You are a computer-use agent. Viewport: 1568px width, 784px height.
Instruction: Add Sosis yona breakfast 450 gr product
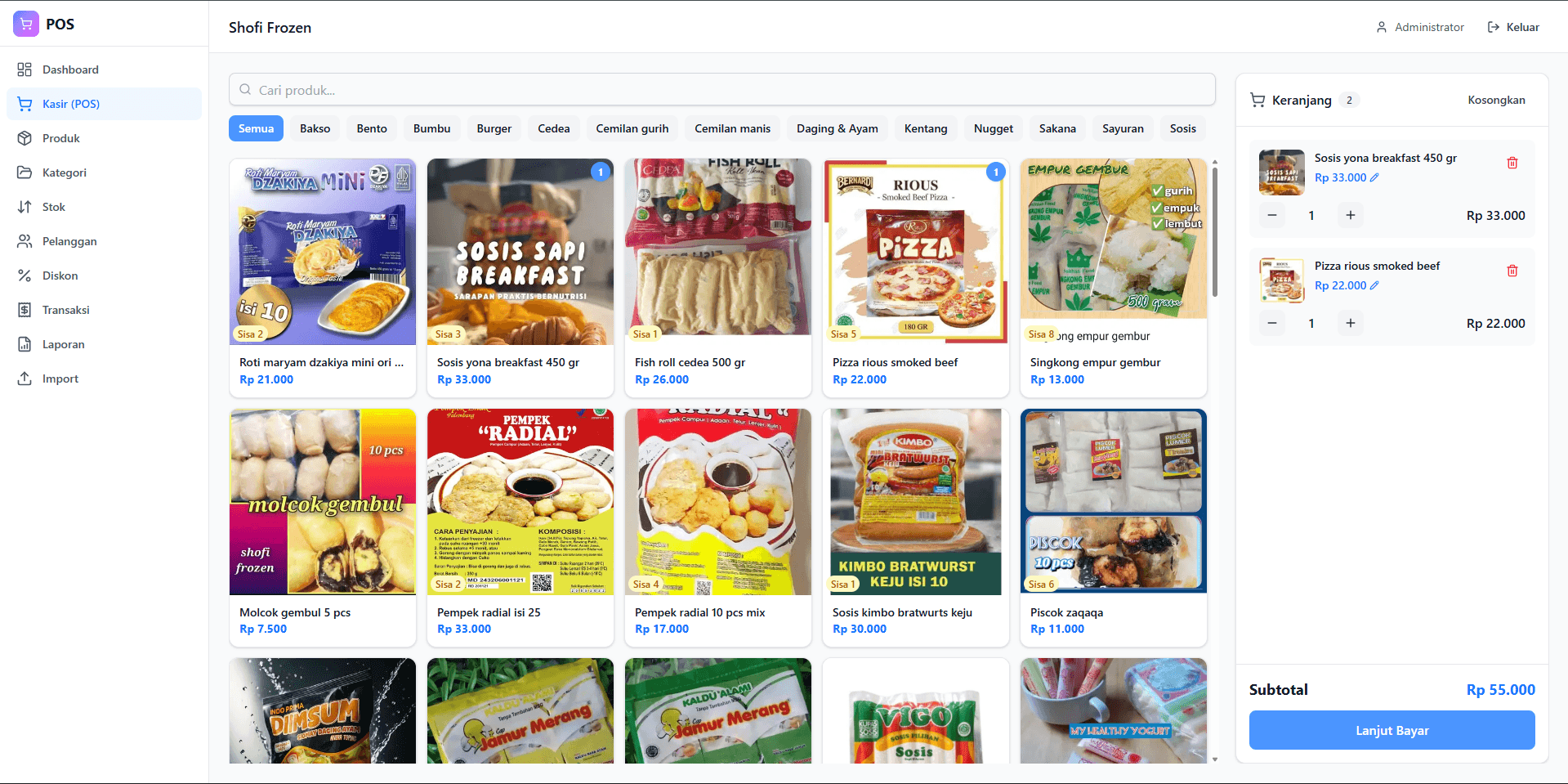coord(520,278)
